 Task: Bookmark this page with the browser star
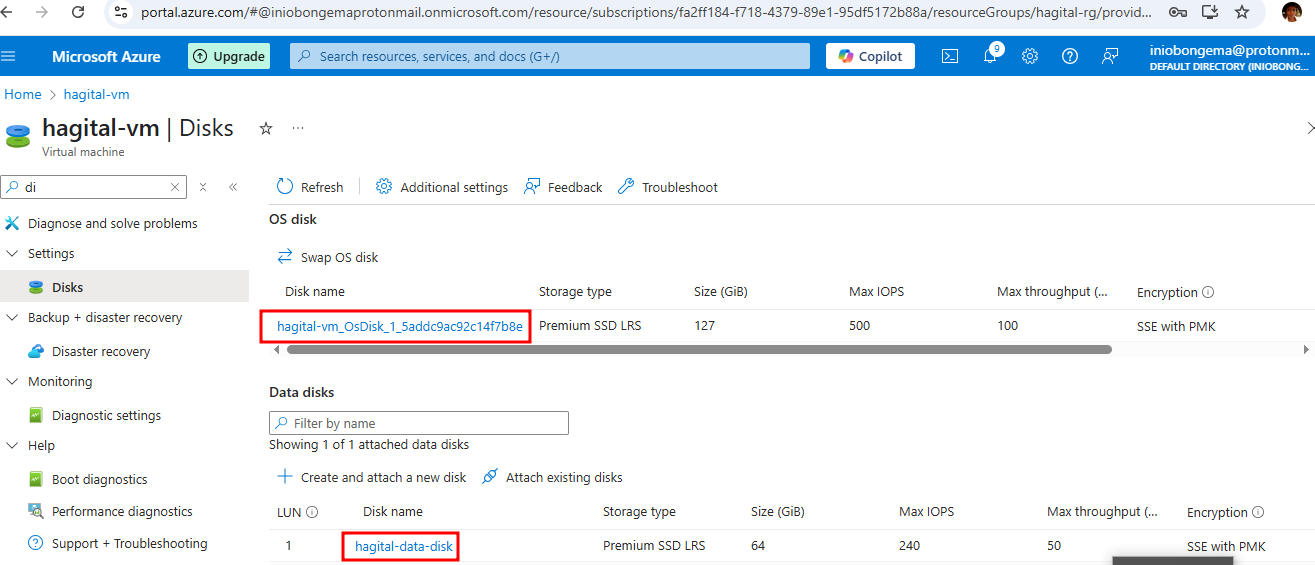1242,13
